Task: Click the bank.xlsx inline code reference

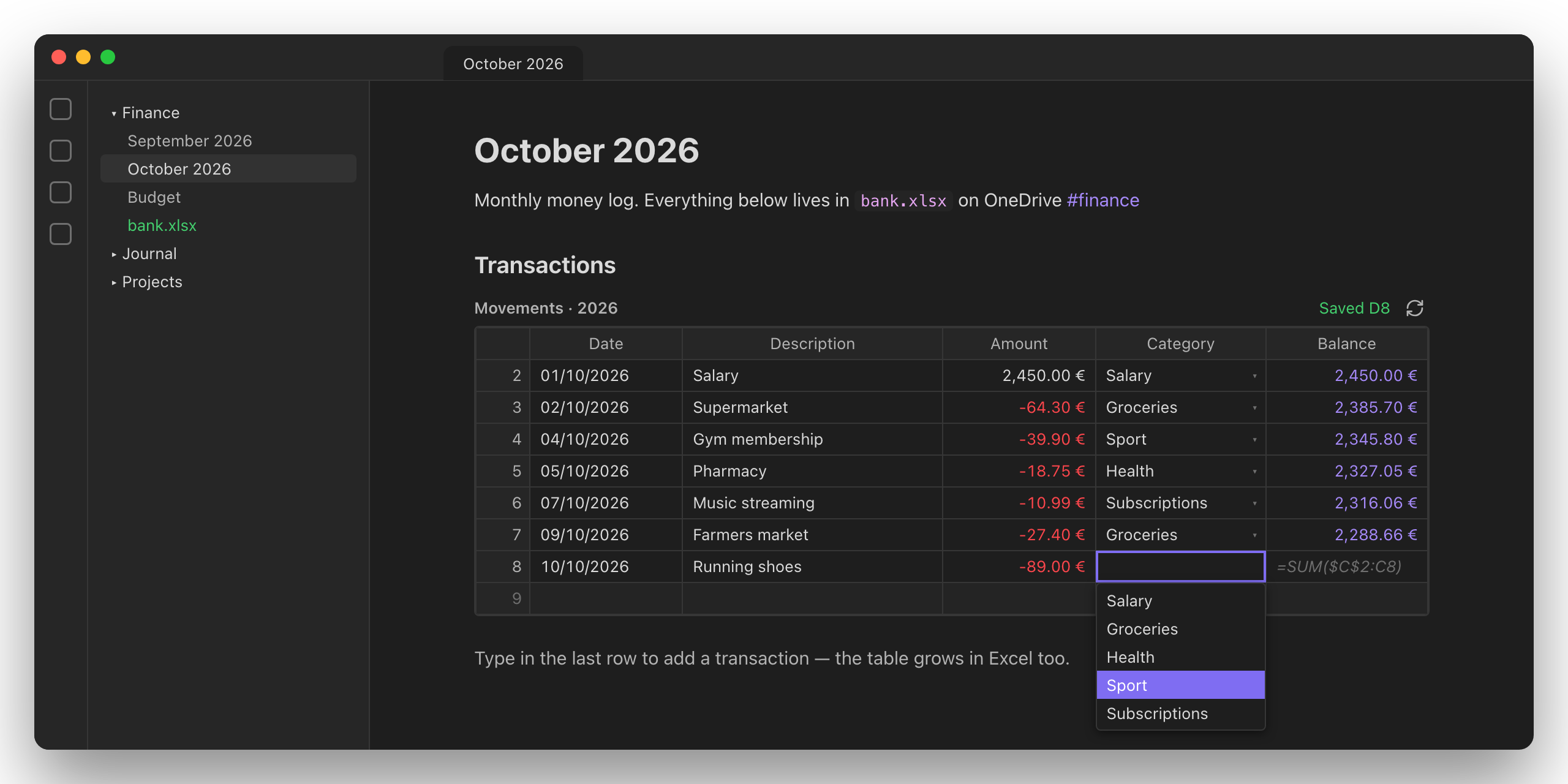Action: pos(903,201)
